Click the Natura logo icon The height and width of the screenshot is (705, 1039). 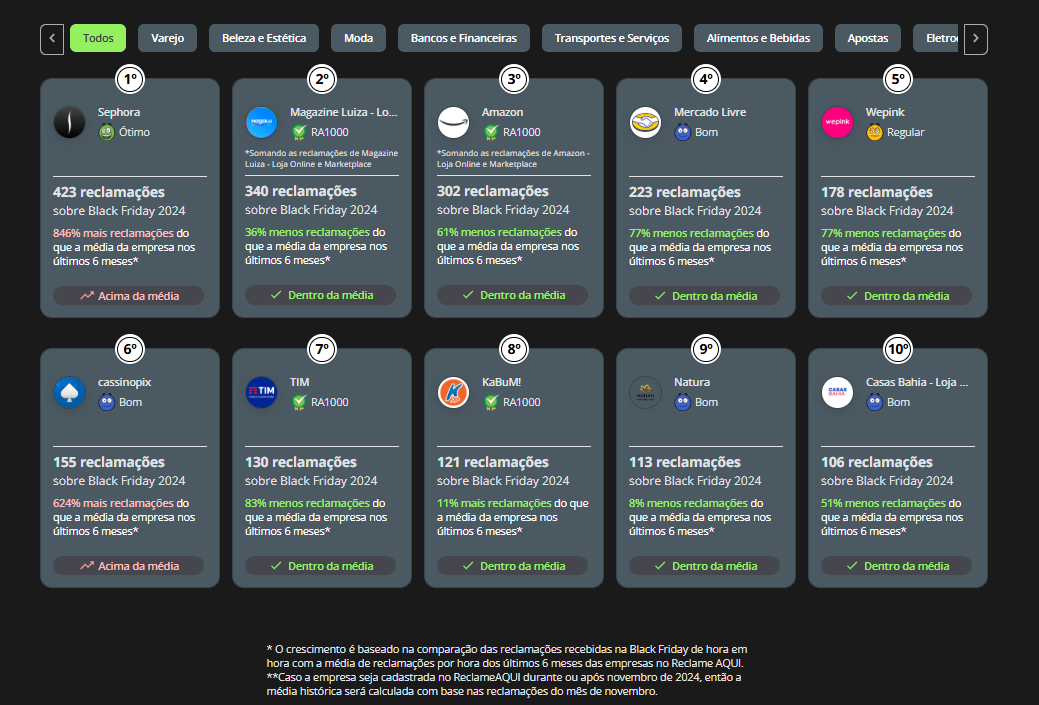point(645,392)
